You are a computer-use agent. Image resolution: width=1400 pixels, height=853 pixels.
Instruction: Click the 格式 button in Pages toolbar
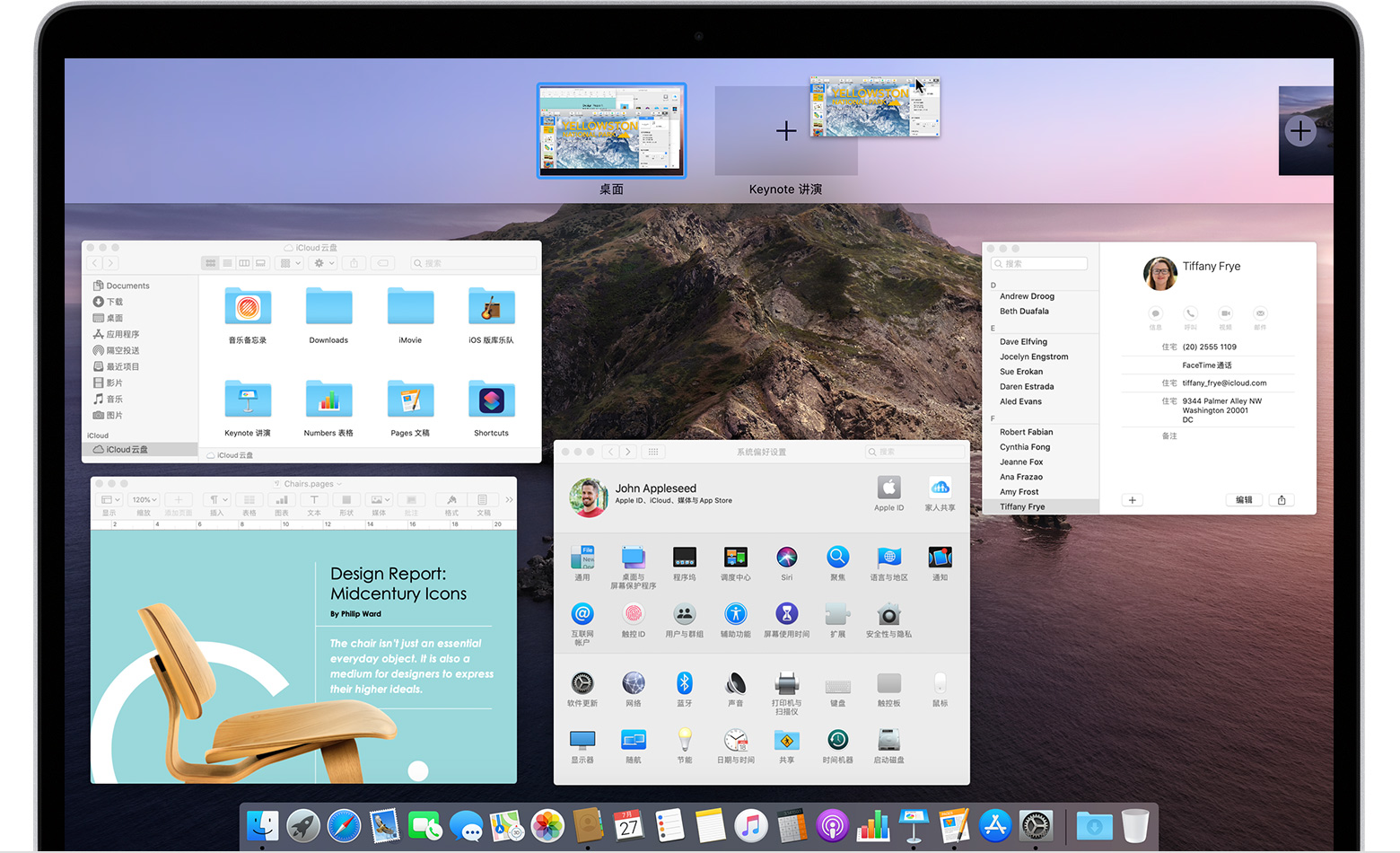tap(452, 500)
